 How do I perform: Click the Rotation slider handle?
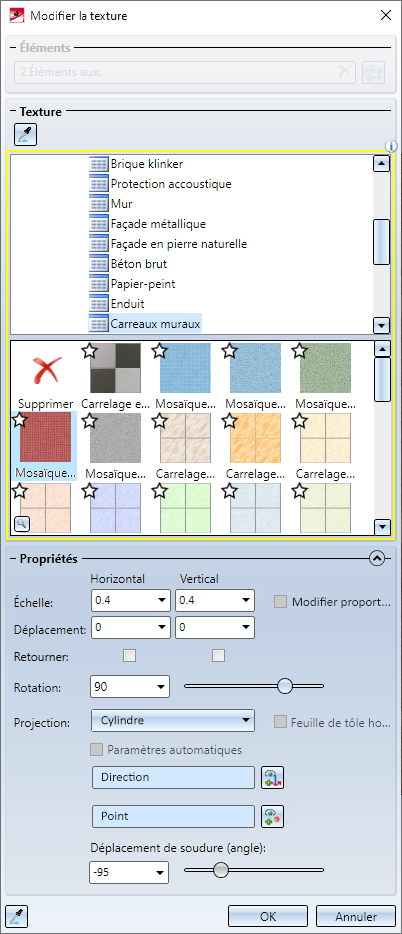click(286, 686)
